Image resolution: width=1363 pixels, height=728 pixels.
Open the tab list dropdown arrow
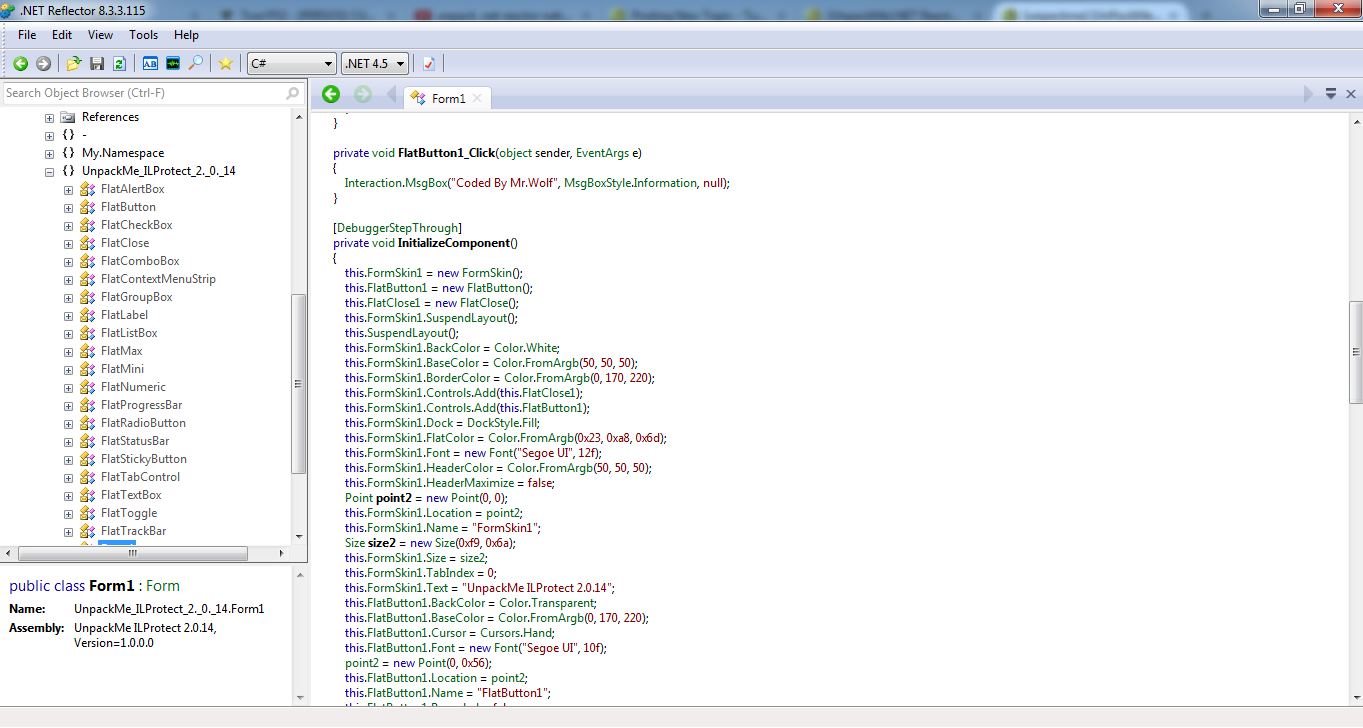click(1331, 94)
